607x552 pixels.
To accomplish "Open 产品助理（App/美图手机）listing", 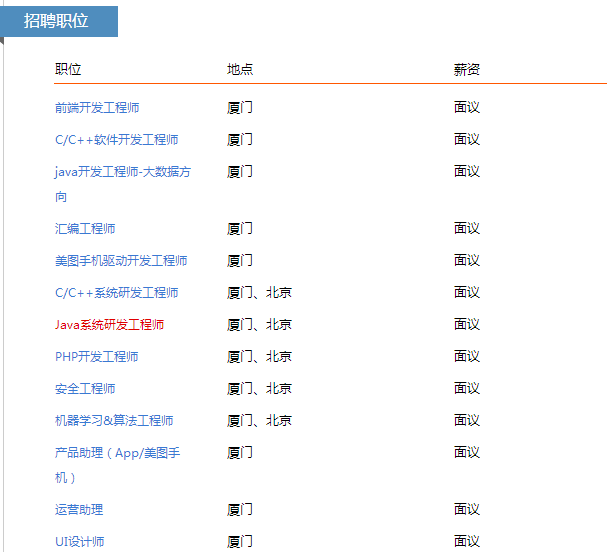I will pos(117,465).
